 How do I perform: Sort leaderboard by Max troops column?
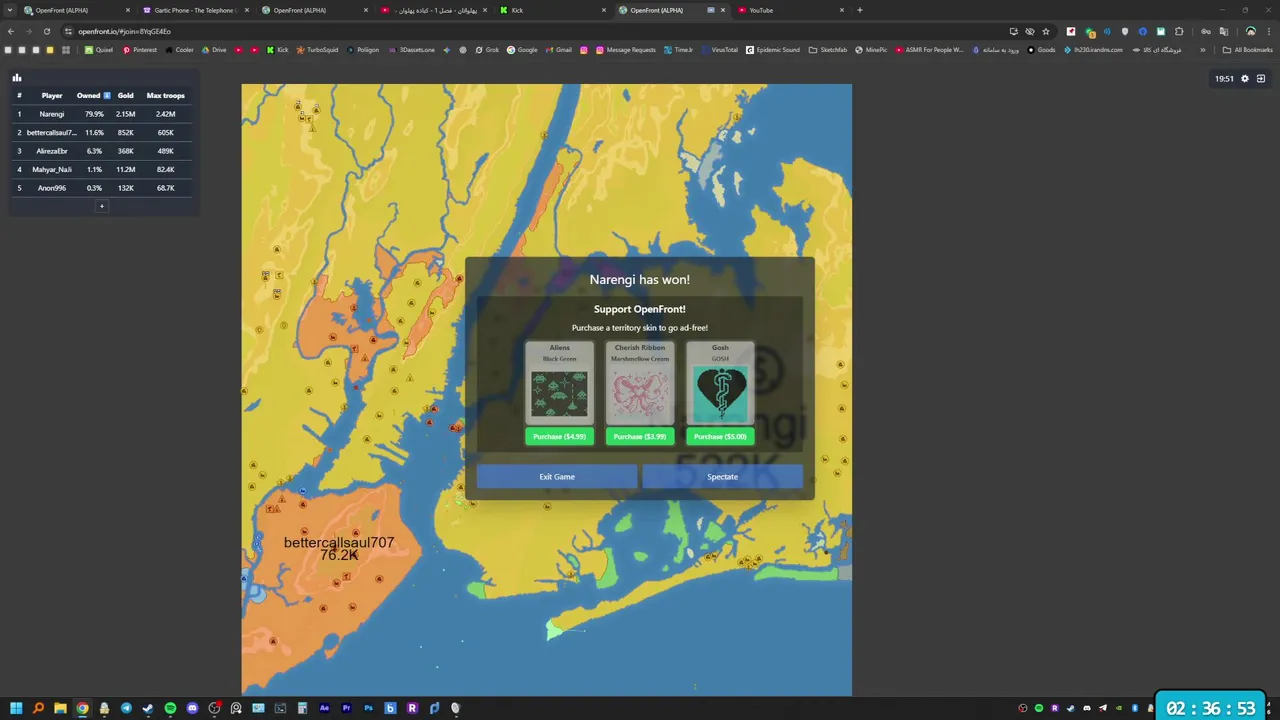[165, 95]
